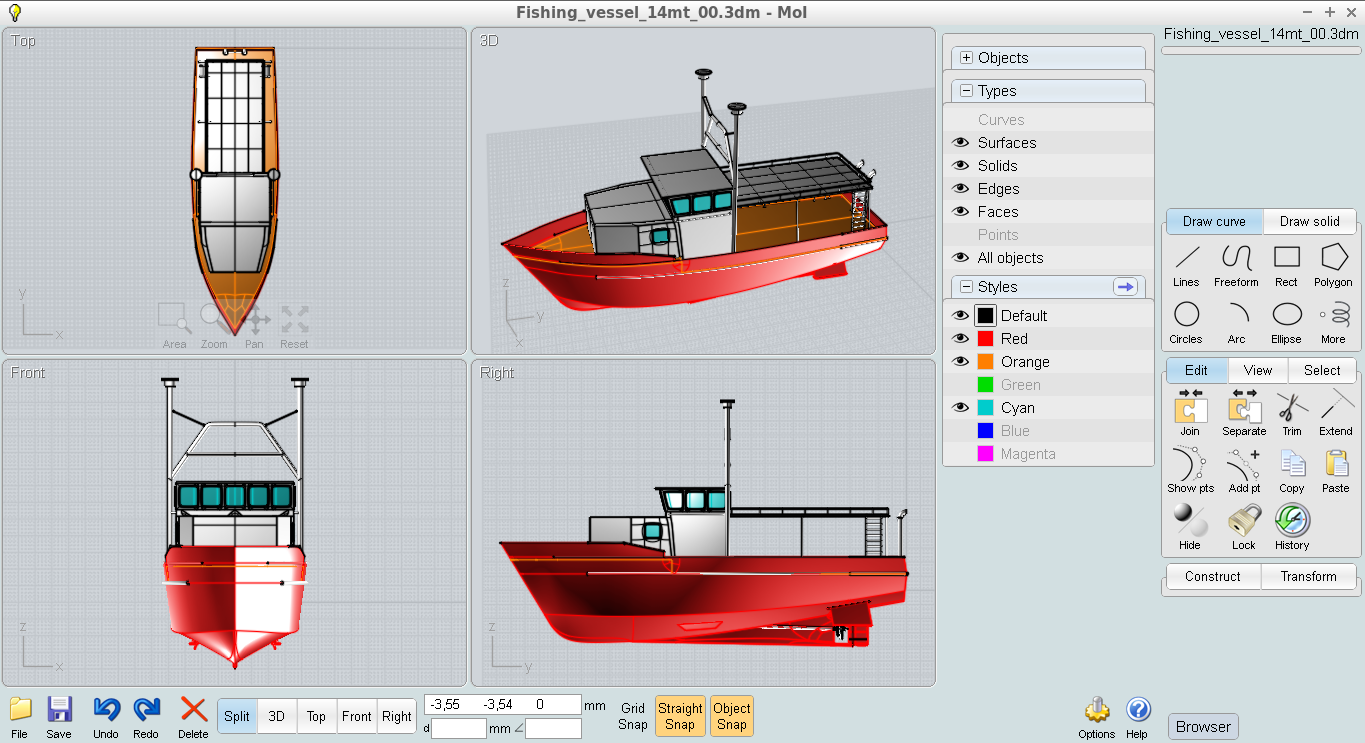Click the Red color swatch

(985, 339)
